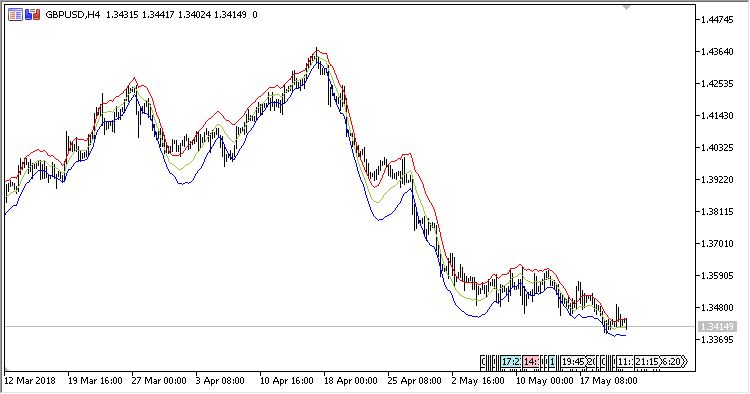Select the pink 14: event label

[530, 362]
